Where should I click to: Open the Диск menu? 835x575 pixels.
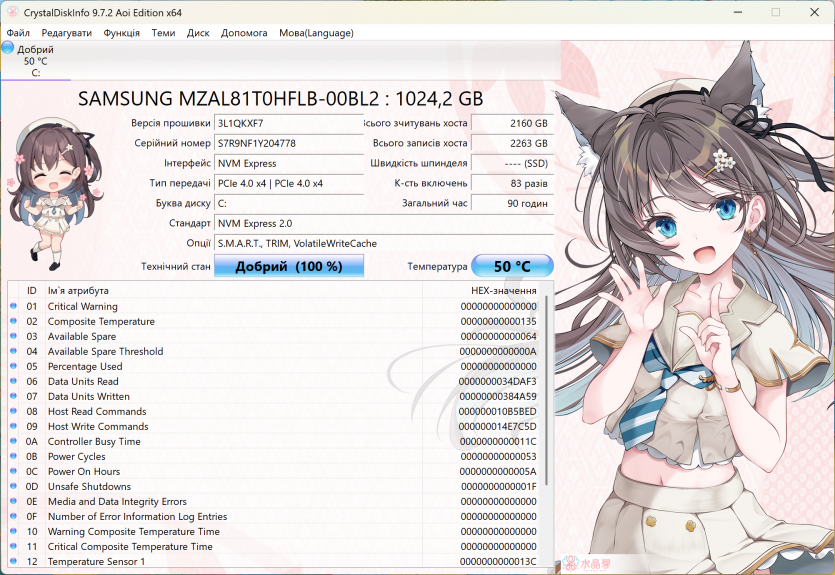(x=198, y=33)
